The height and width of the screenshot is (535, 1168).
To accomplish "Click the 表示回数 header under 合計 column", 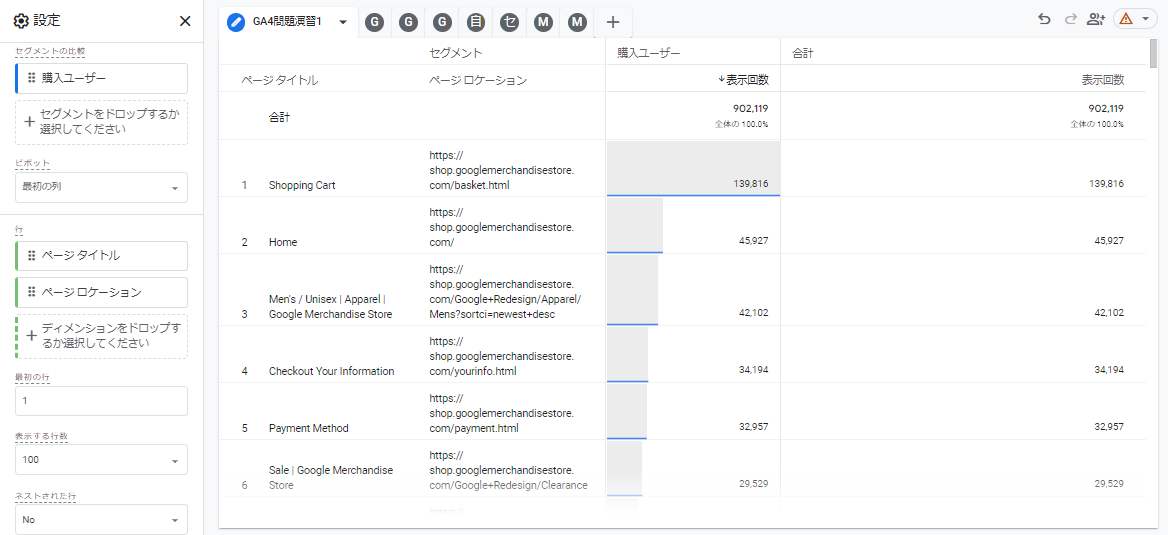I will coord(1102,79).
